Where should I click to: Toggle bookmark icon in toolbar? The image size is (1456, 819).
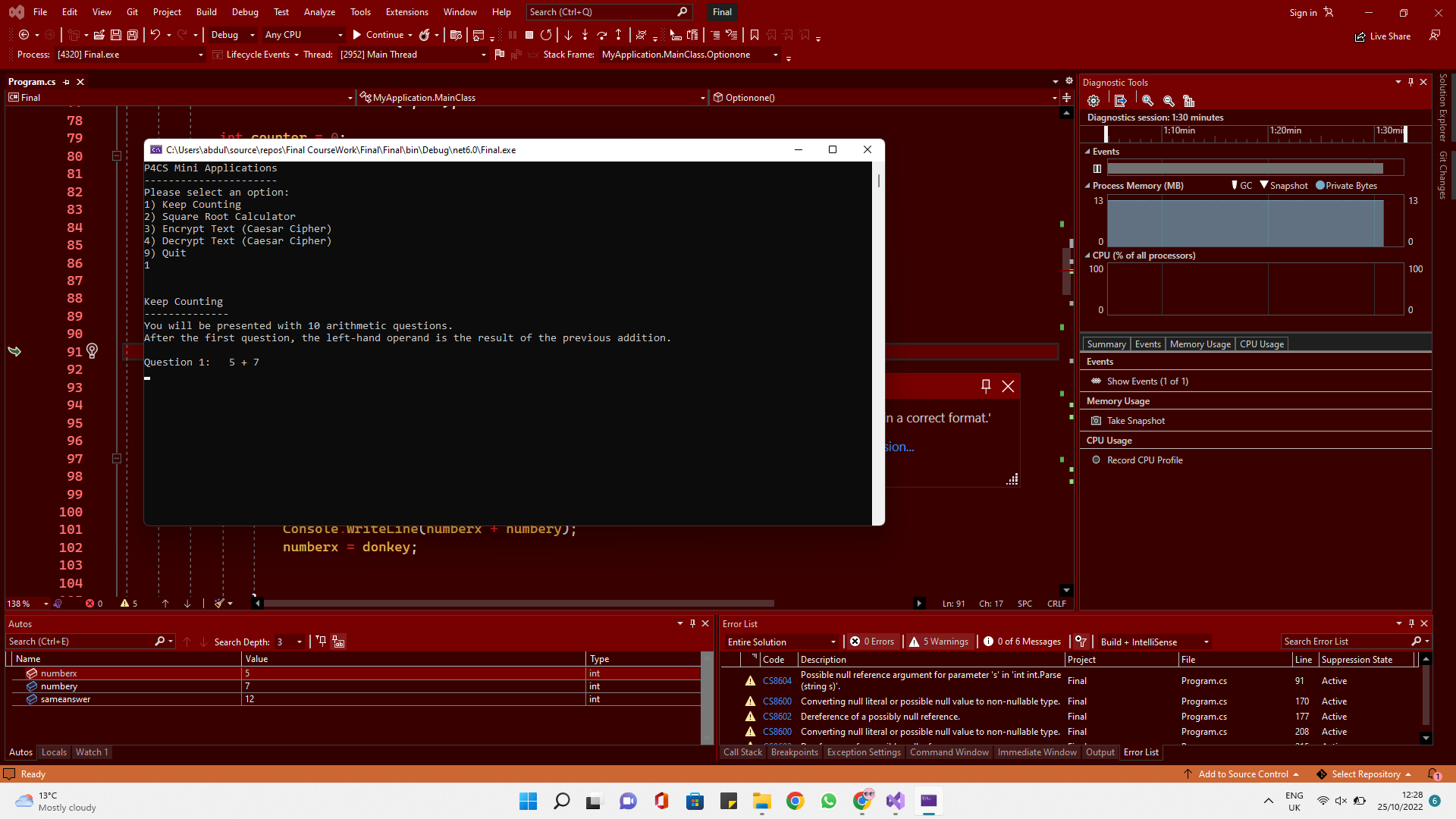754,35
